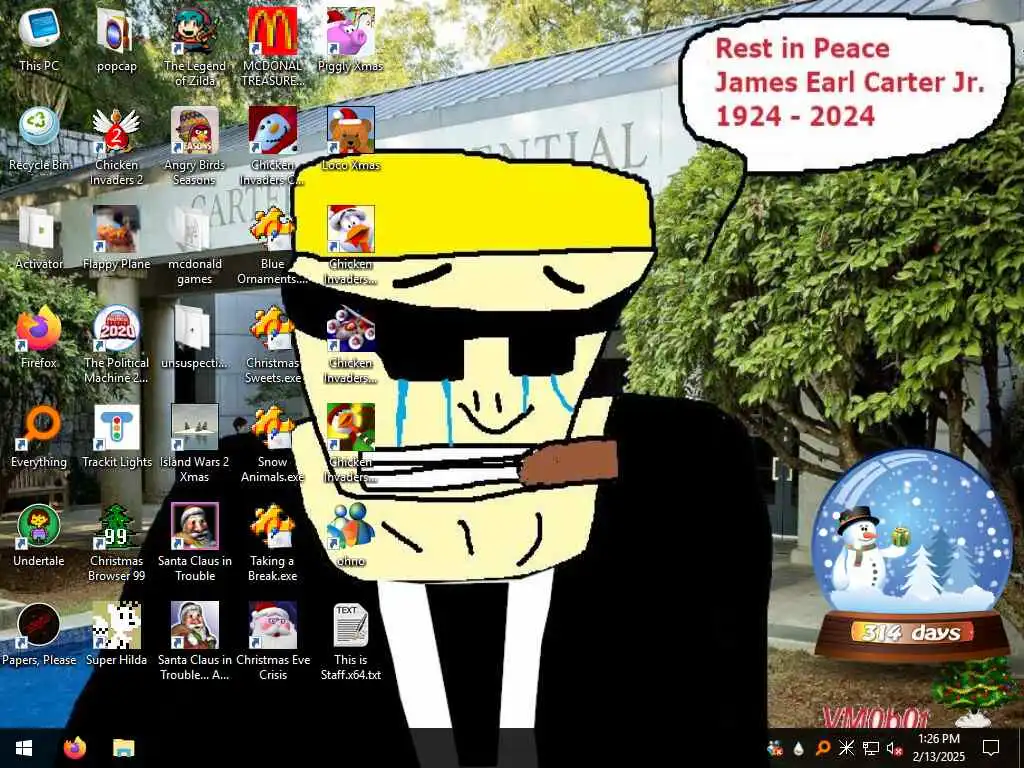1024x768 pixels.
Task: Click the Papers, Please shortcut
Action: point(39,635)
